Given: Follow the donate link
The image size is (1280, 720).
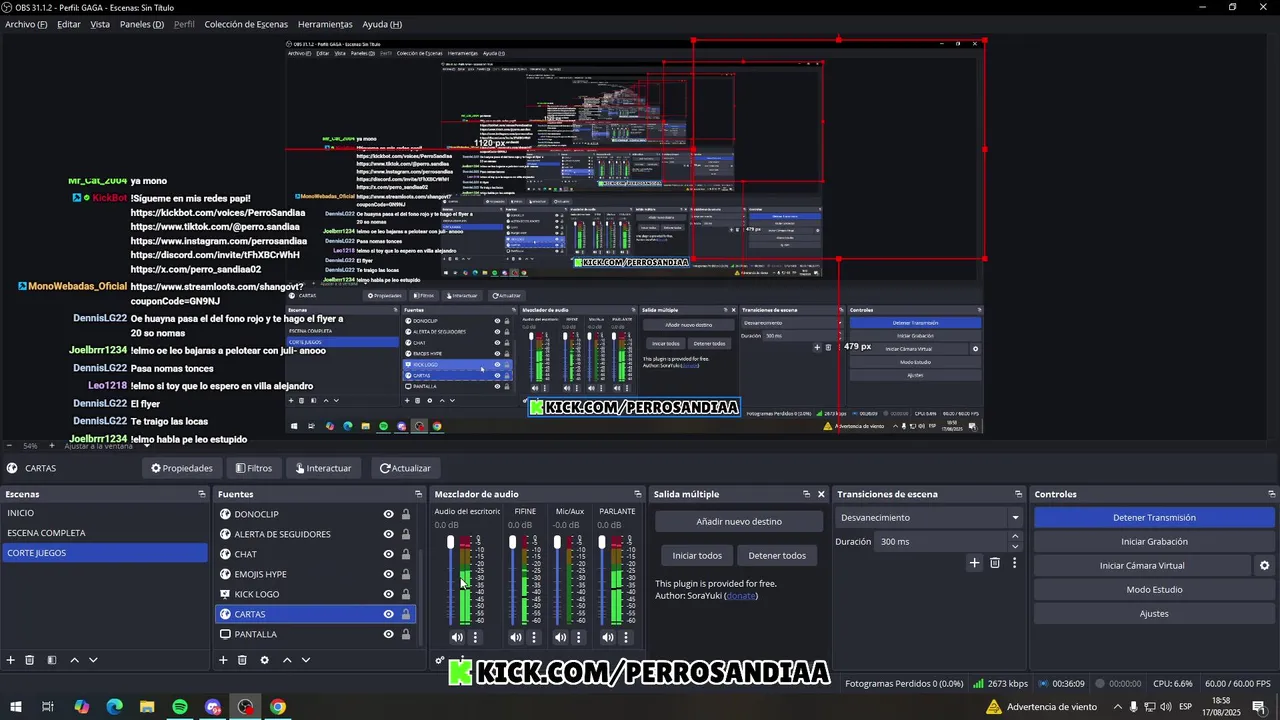Looking at the screenshot, I should click(741, 596).
